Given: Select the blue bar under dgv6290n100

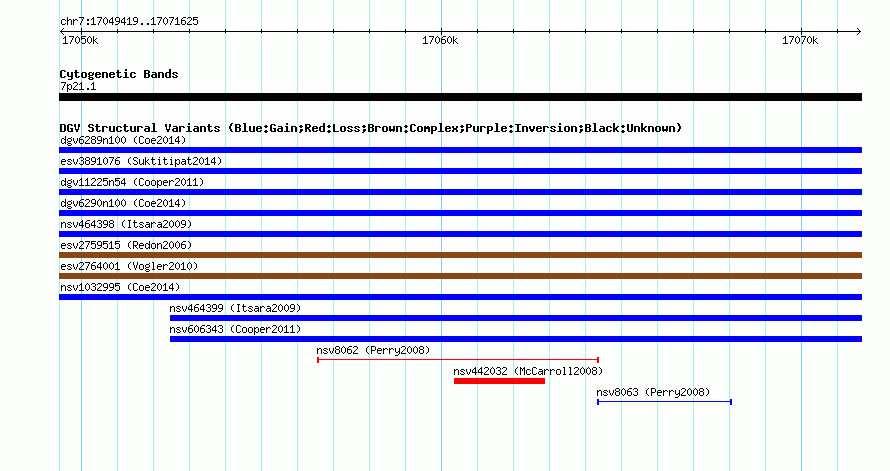Looking at the screenshot, I should pyautogui.click(x=460, y=213).
